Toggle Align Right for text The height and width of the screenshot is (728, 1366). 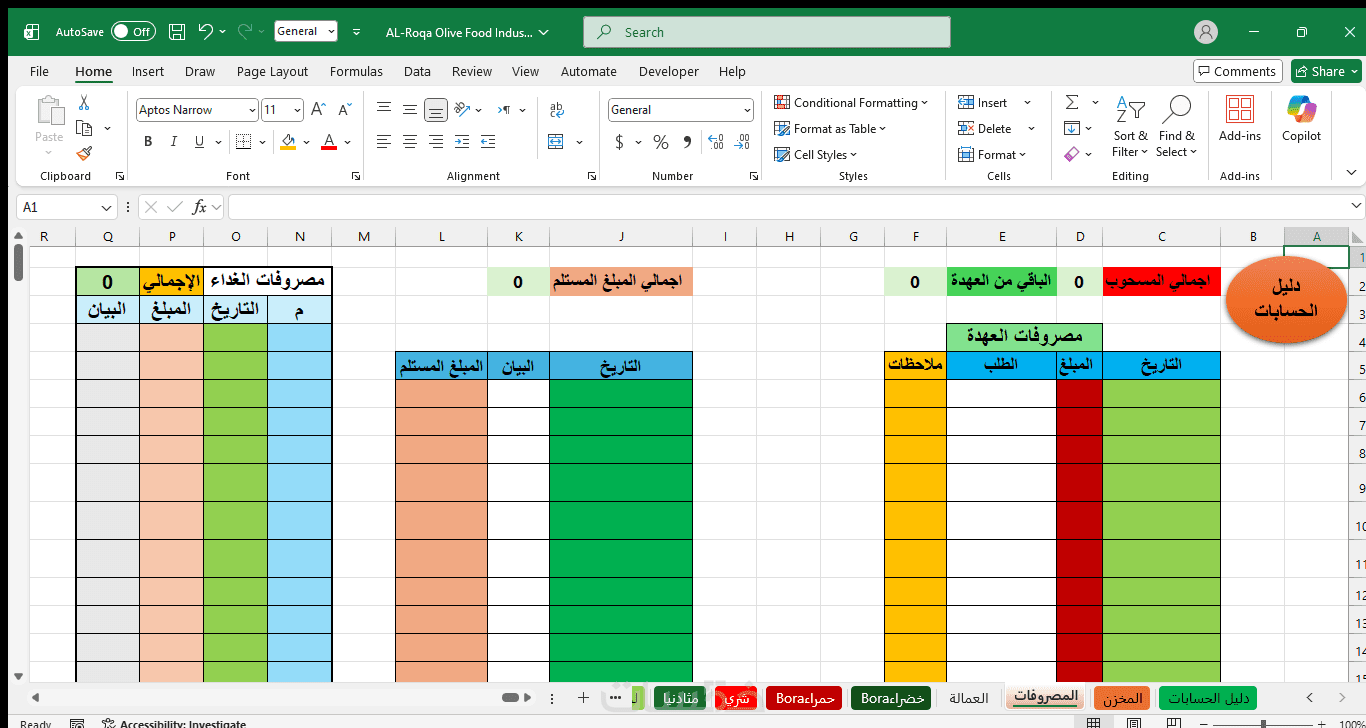(436, 142)
